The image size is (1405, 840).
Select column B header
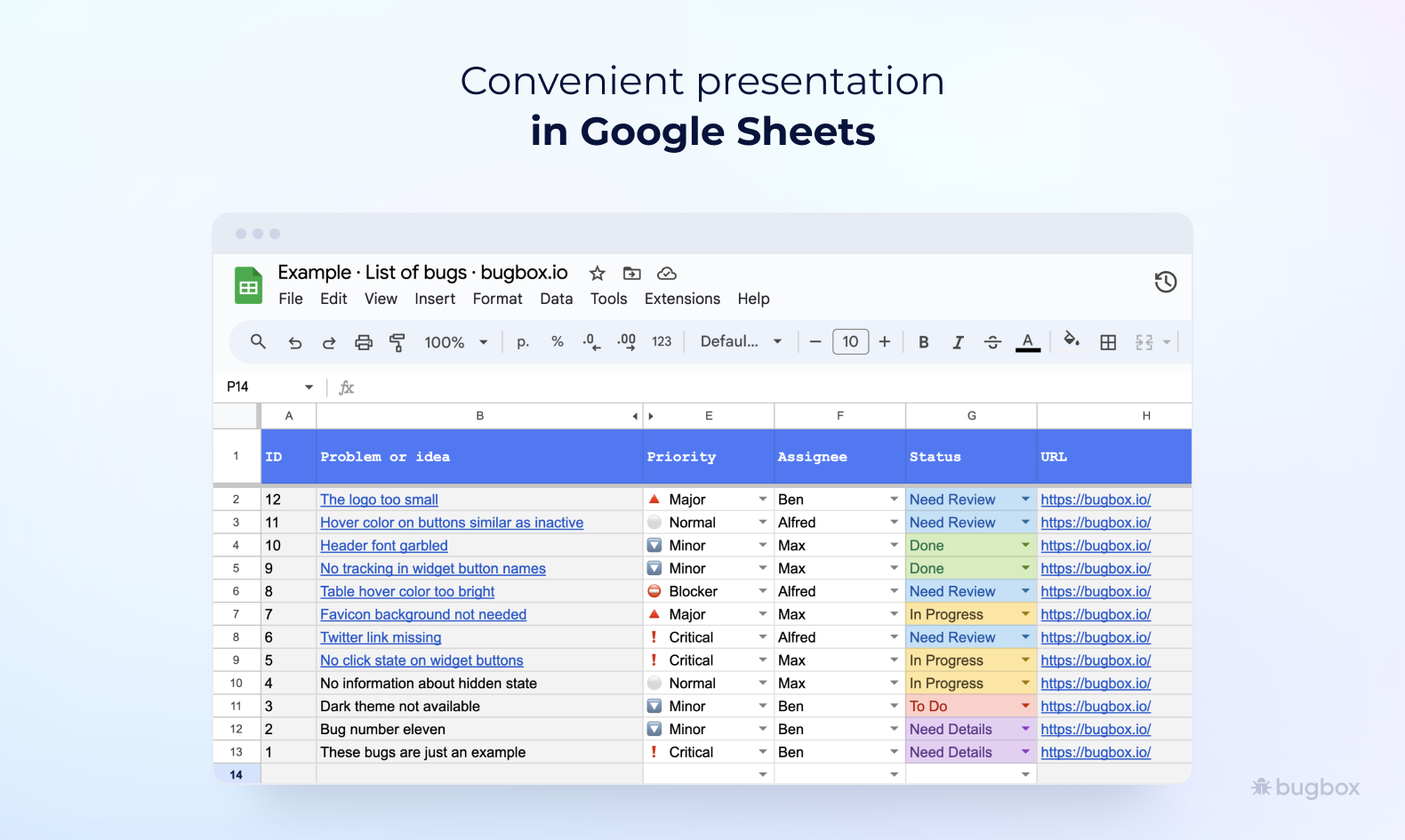pyautogui.click(x=479, y=416)
